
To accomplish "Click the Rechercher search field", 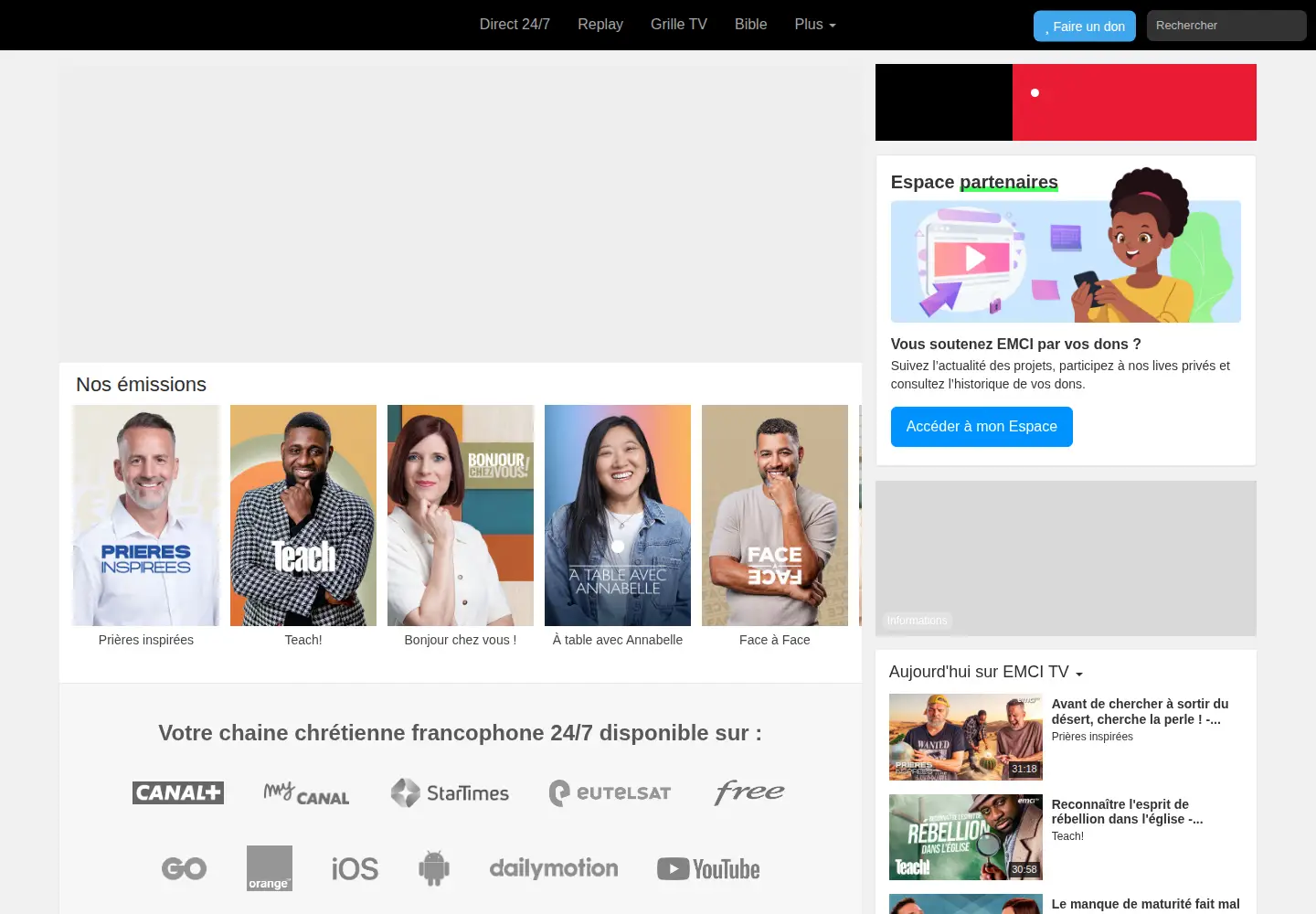I will pos(1226,26).
